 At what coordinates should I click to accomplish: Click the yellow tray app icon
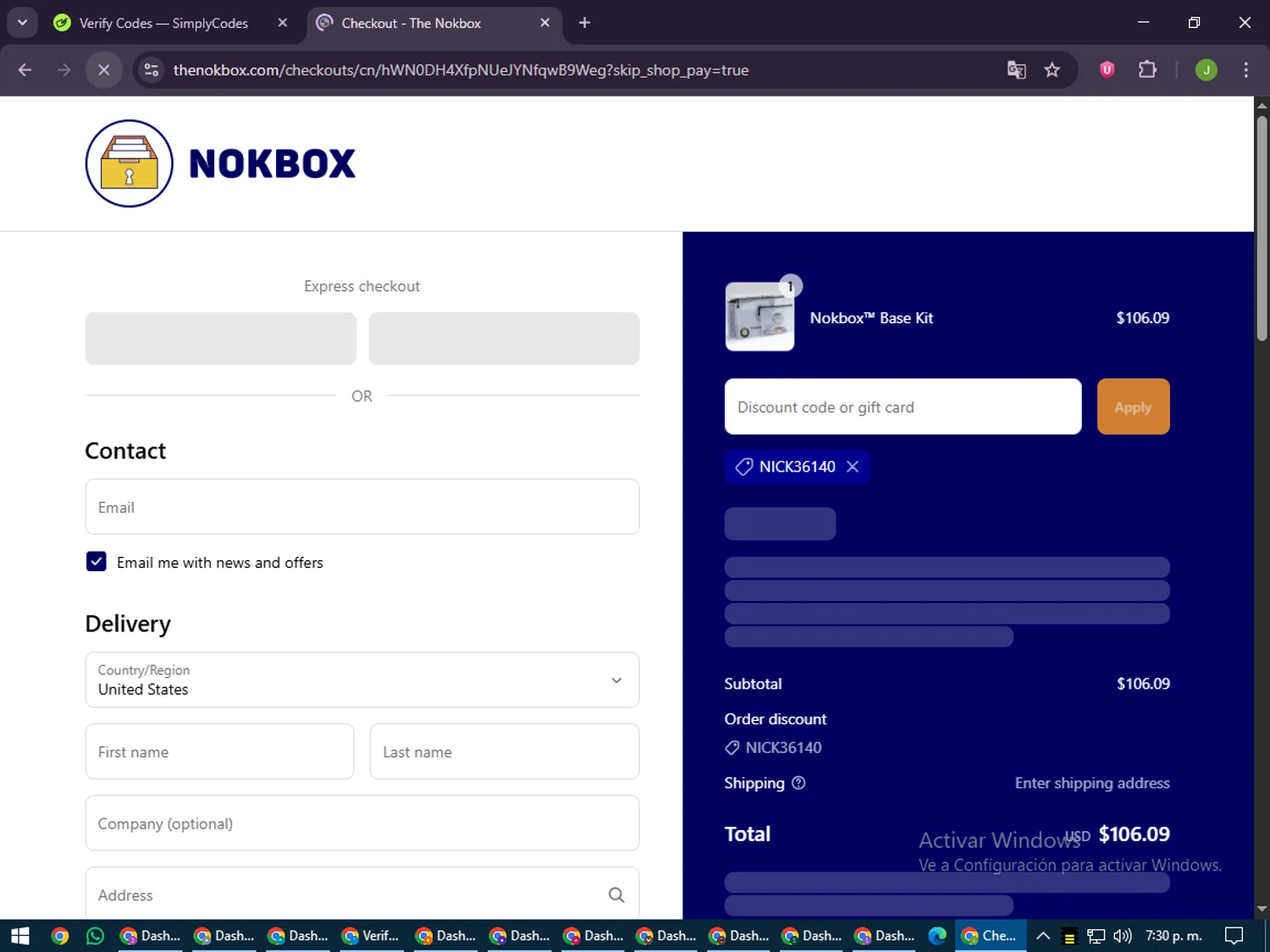click(1069, 936)
